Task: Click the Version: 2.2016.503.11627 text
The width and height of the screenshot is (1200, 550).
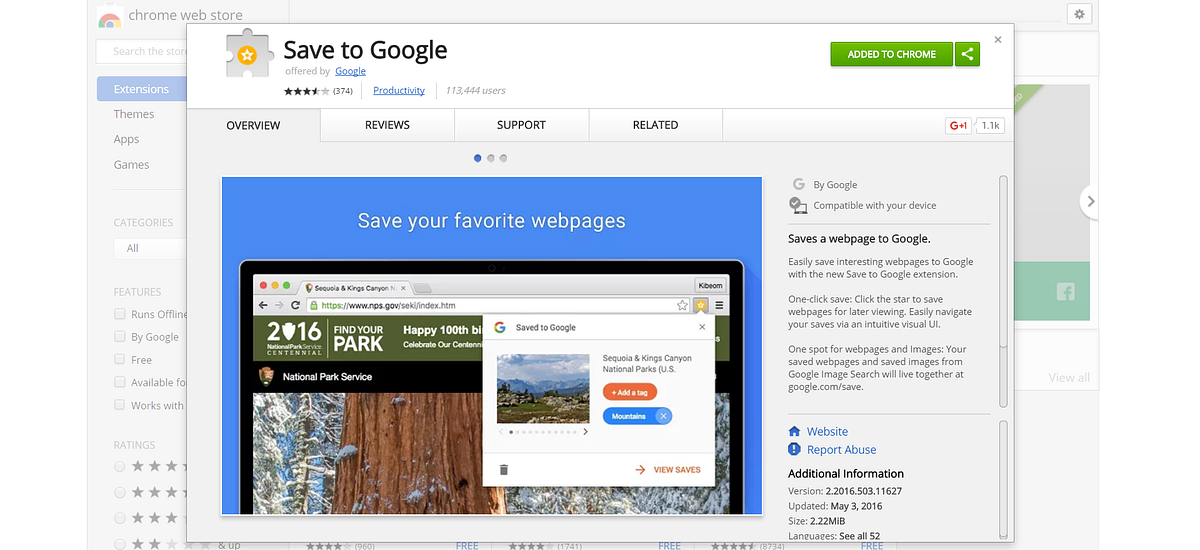Action: (845, 491)
